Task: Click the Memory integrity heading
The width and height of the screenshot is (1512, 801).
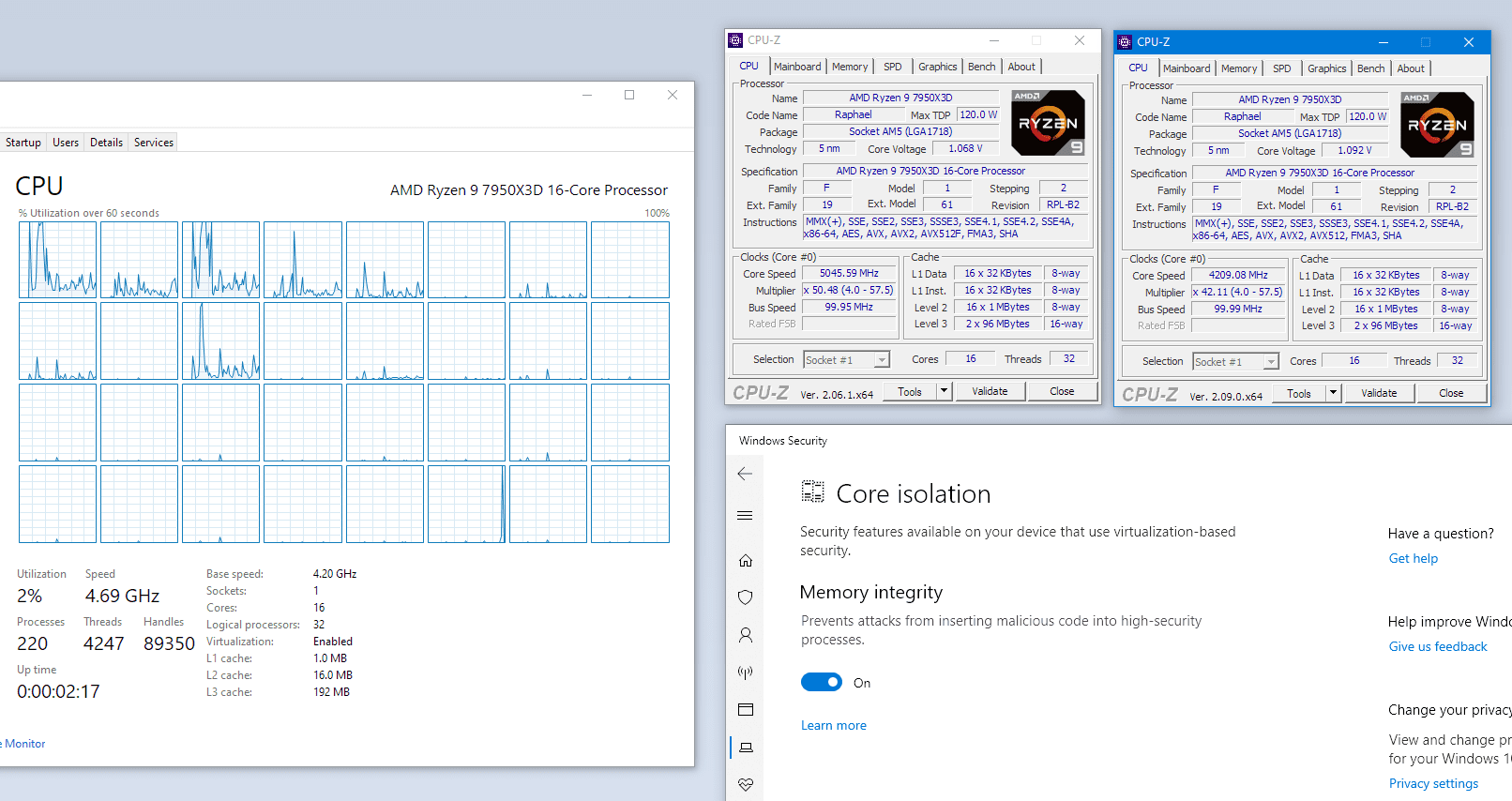Action: coord(870,592)
